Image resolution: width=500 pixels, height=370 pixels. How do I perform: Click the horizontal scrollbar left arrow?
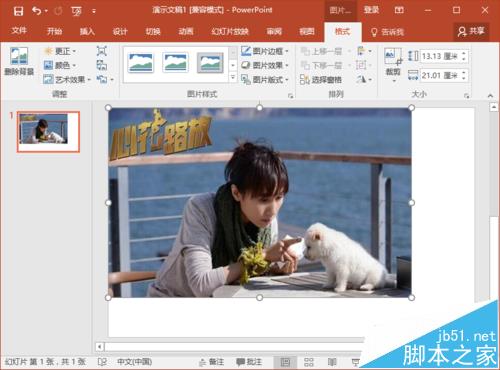click(x=100, y=347)
